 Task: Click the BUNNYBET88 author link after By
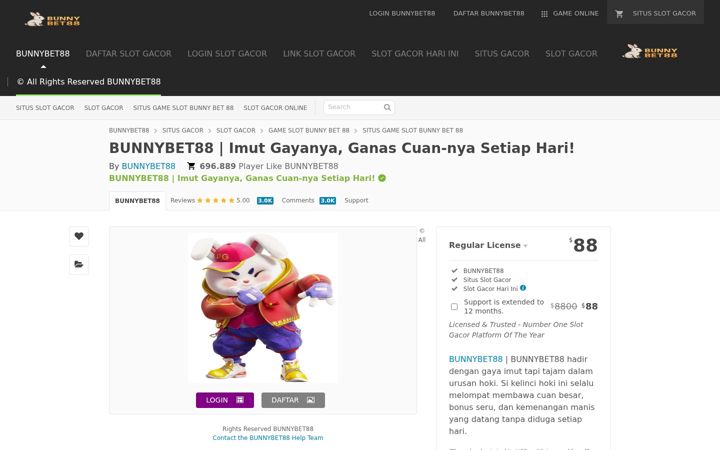[148, 166]
